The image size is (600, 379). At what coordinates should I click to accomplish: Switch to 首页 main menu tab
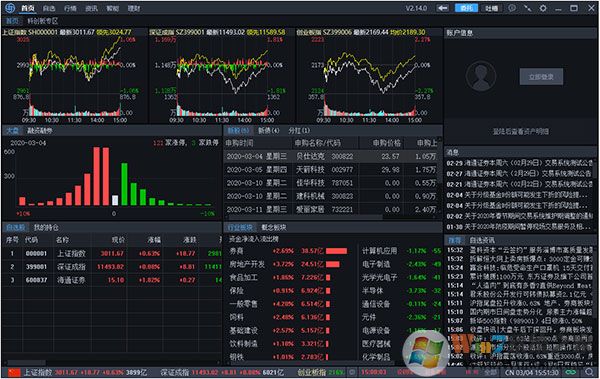tap(28, 8)
